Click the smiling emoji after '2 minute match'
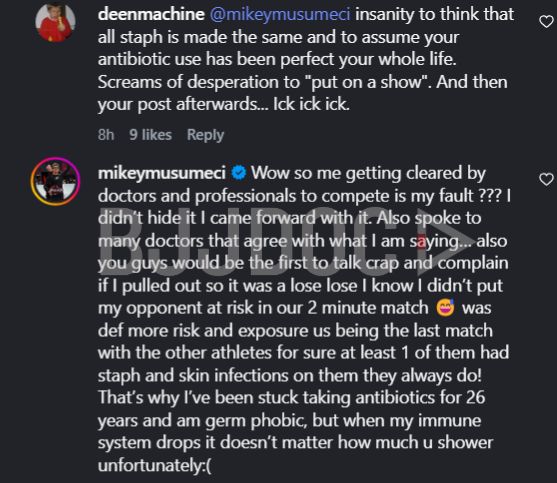557x483 pixels. point(445,308)
